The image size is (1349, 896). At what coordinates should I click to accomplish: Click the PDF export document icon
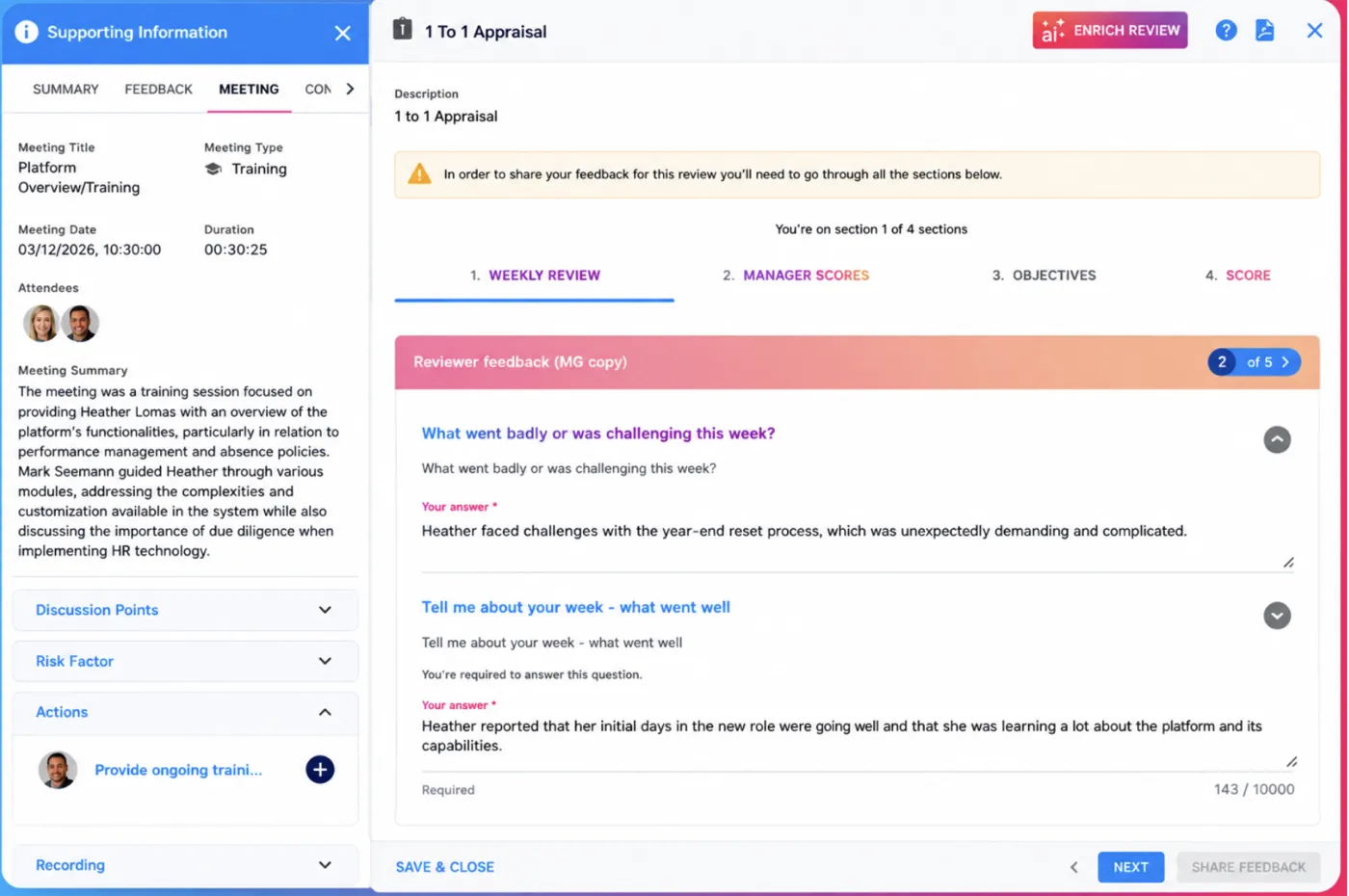pyautogui.click(x=1265, y=31)
